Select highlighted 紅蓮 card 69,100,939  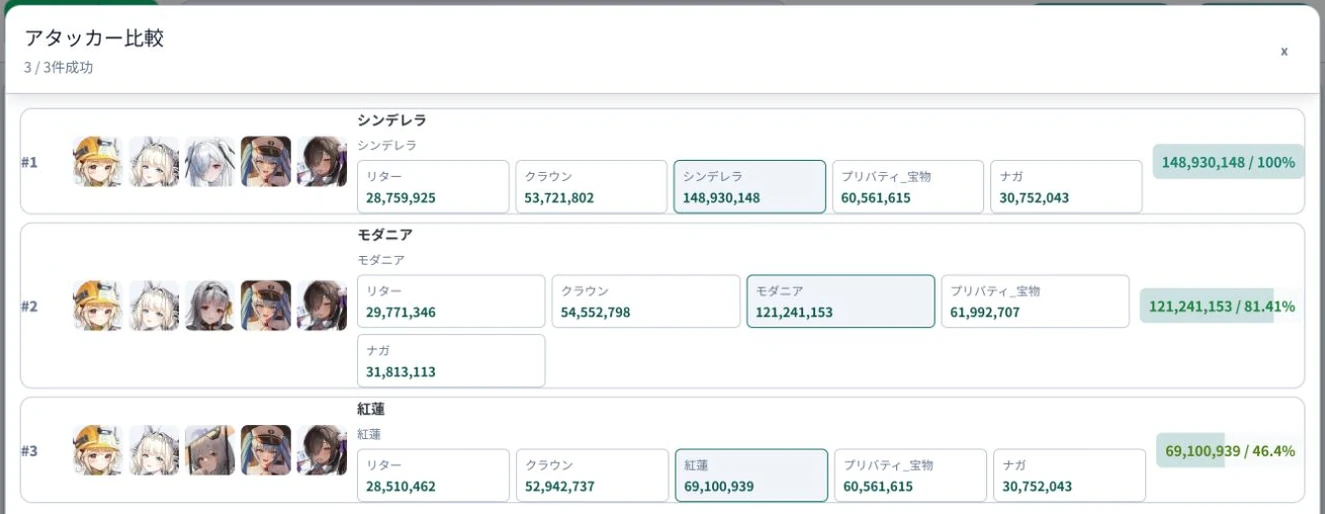tap(752, 475)
